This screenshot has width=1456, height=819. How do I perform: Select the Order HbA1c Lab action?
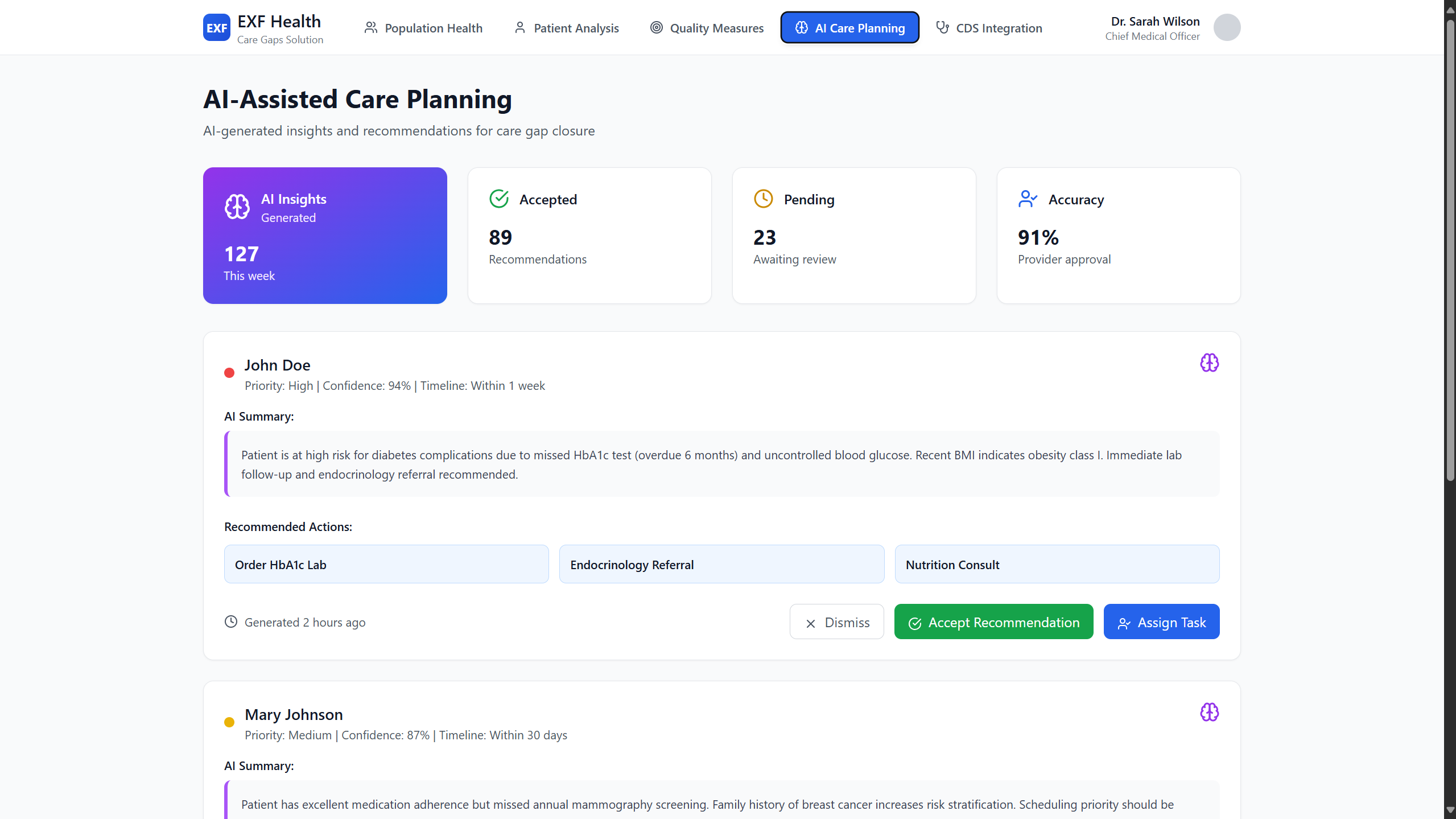coord(386,565)
